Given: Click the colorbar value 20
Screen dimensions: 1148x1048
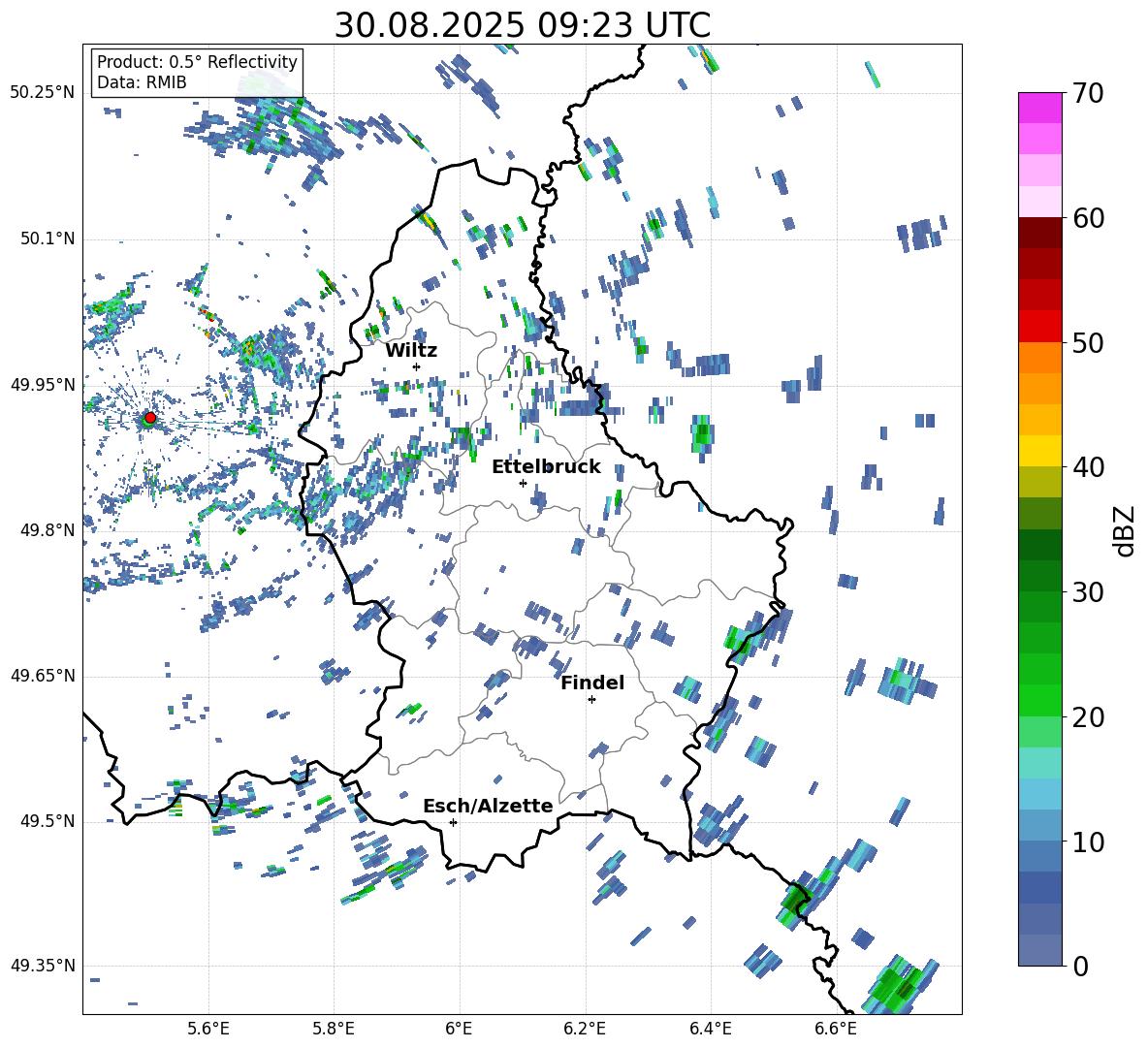Looking at the screenshot, I should pyautogui.click(x=1089, y=716).
